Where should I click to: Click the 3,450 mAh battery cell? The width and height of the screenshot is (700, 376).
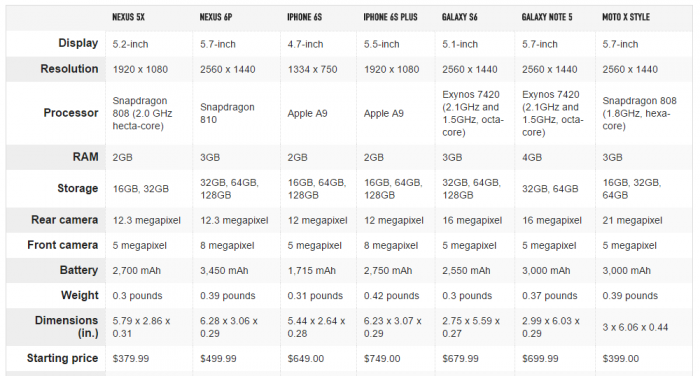click(x=224, y=271)
